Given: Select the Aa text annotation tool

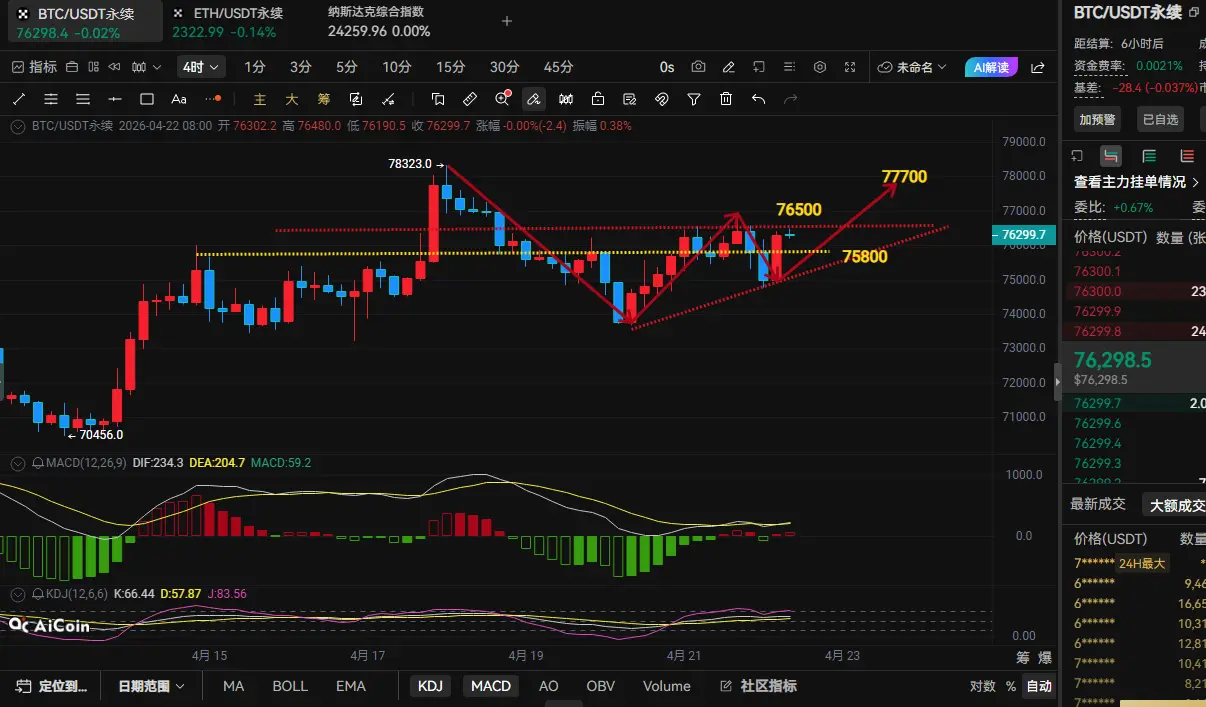Looking at the screenshot, I should pyautogui.click(x=179, y=99).
